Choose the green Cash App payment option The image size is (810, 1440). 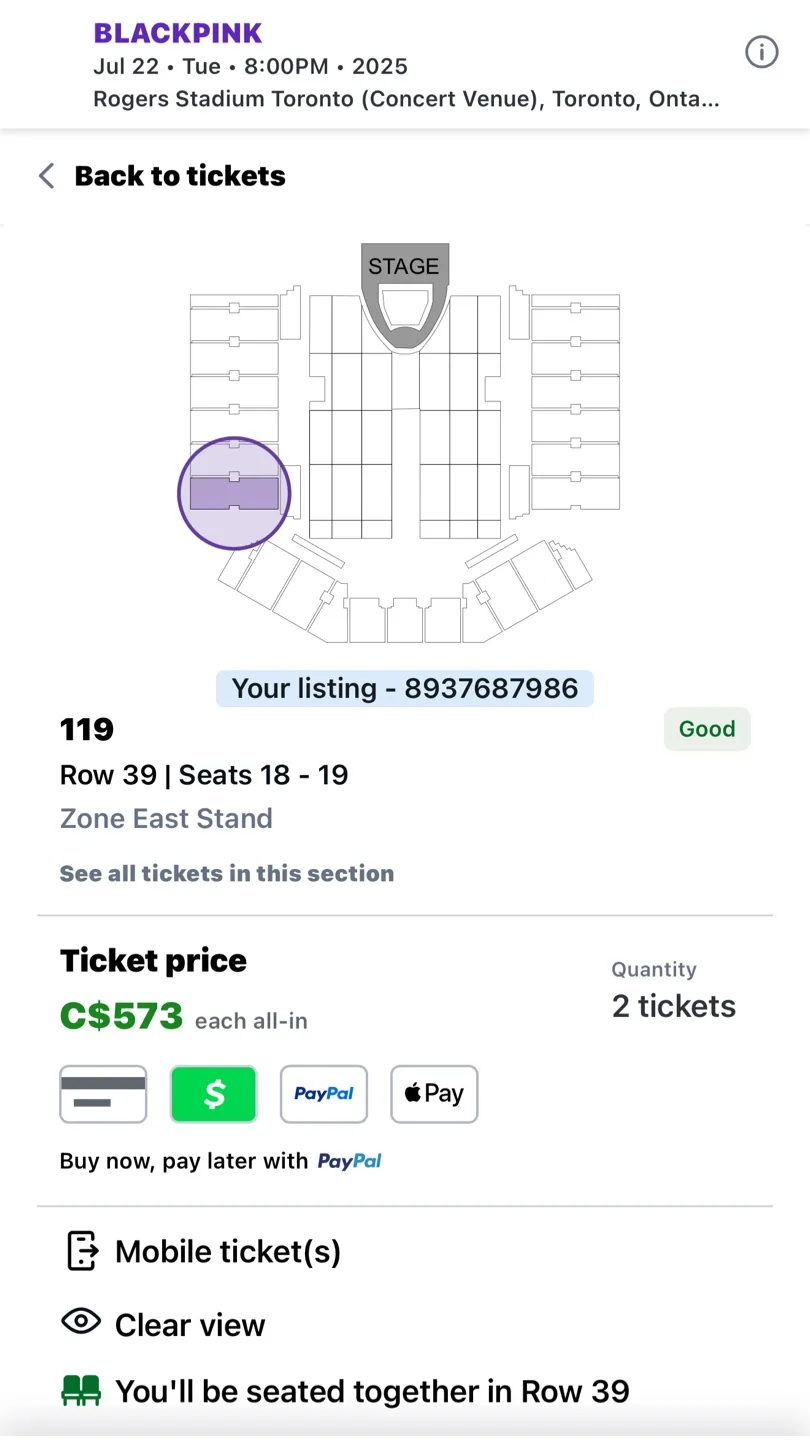coord(214,1094)
